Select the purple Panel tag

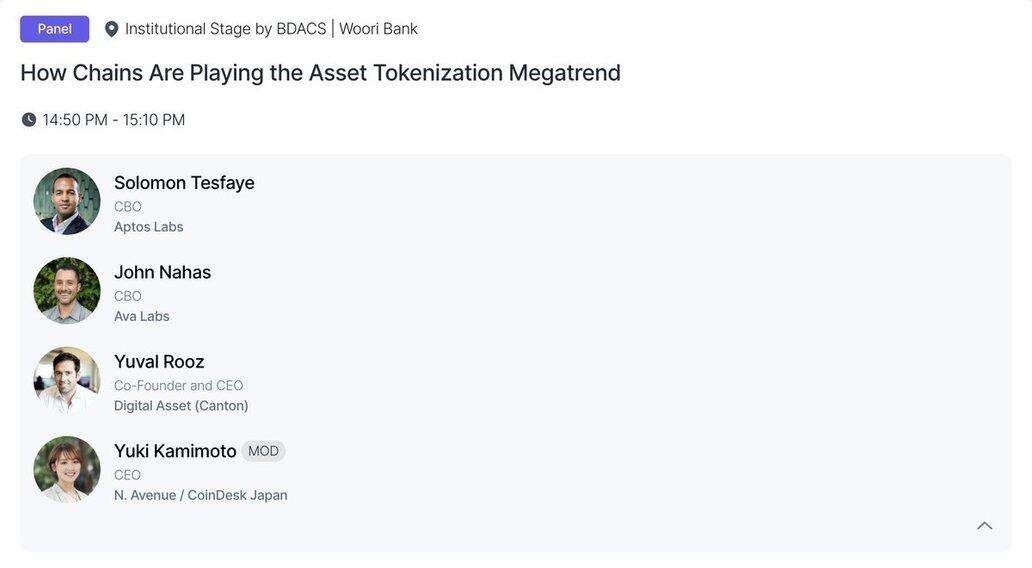point(55,29)
